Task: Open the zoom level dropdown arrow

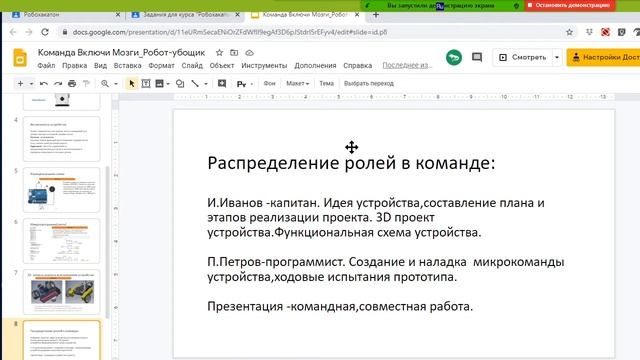Action: point(116,84)
